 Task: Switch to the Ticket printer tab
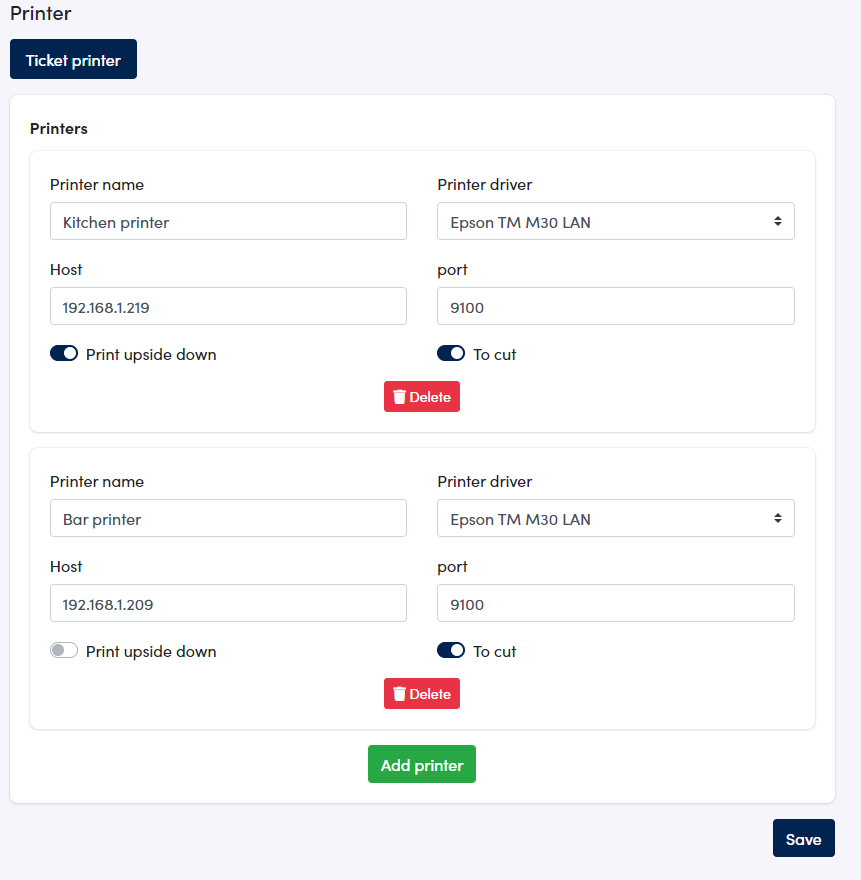pos(74,59)
